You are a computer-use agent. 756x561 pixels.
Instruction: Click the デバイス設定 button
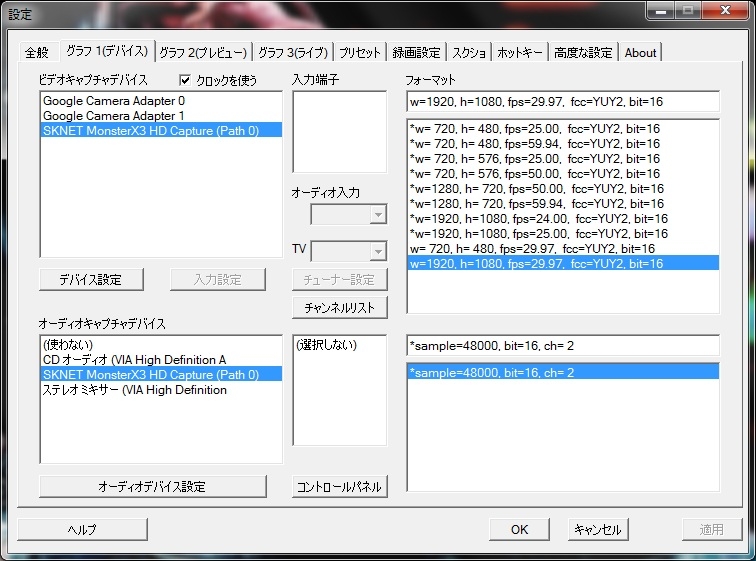tap(91, 280)
